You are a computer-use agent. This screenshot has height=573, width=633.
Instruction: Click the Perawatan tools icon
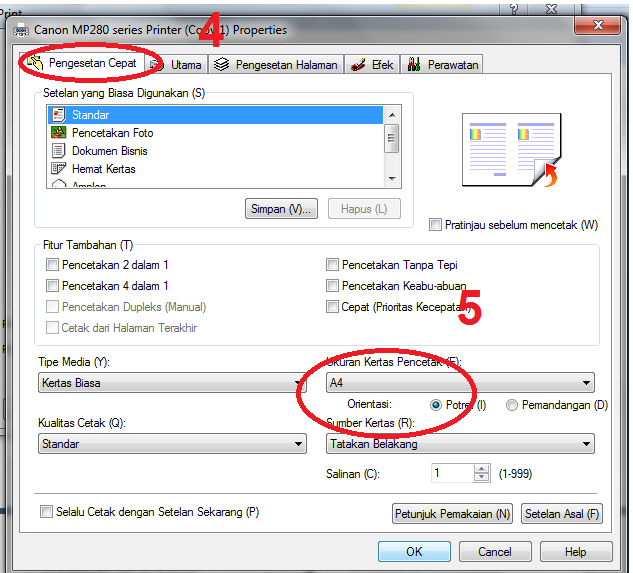414,64
